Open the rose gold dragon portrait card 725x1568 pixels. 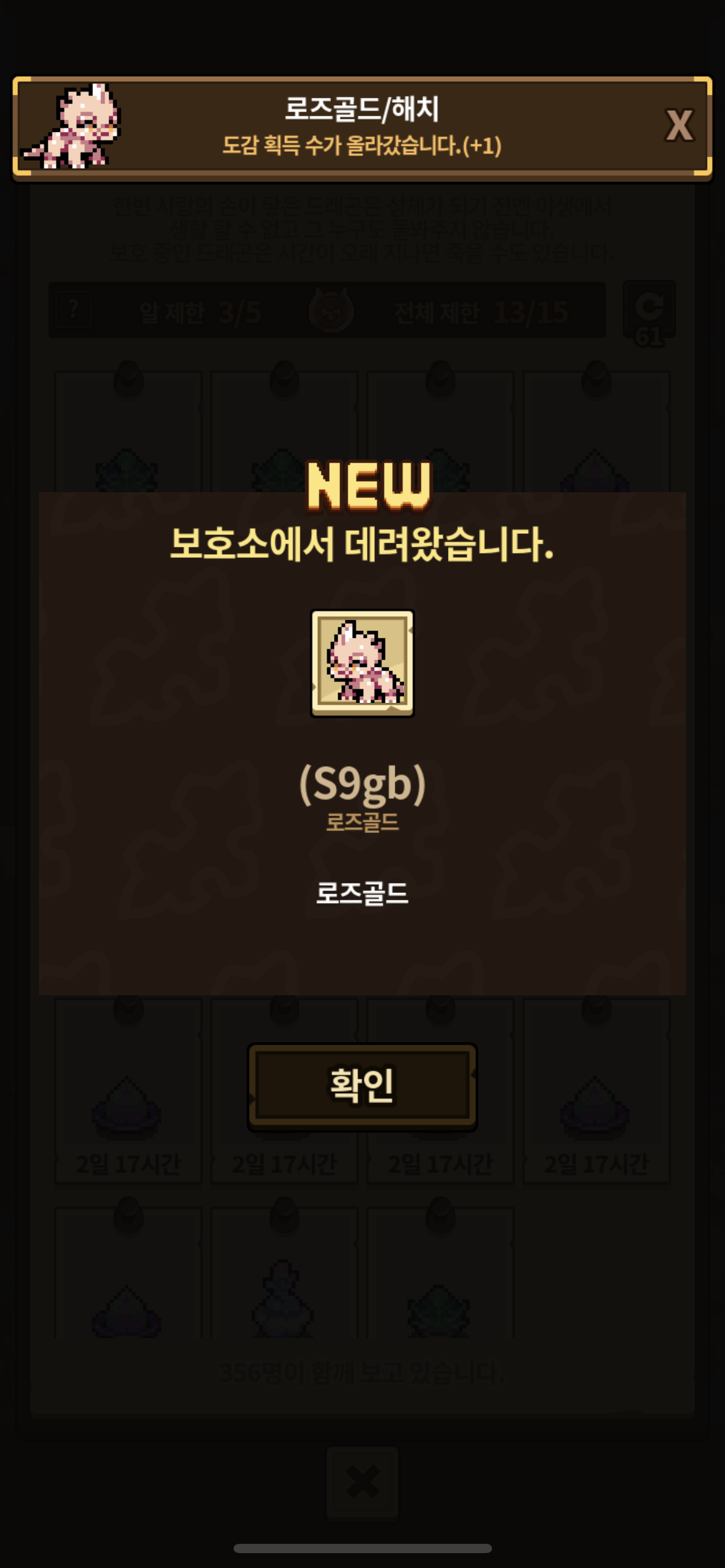362,663
